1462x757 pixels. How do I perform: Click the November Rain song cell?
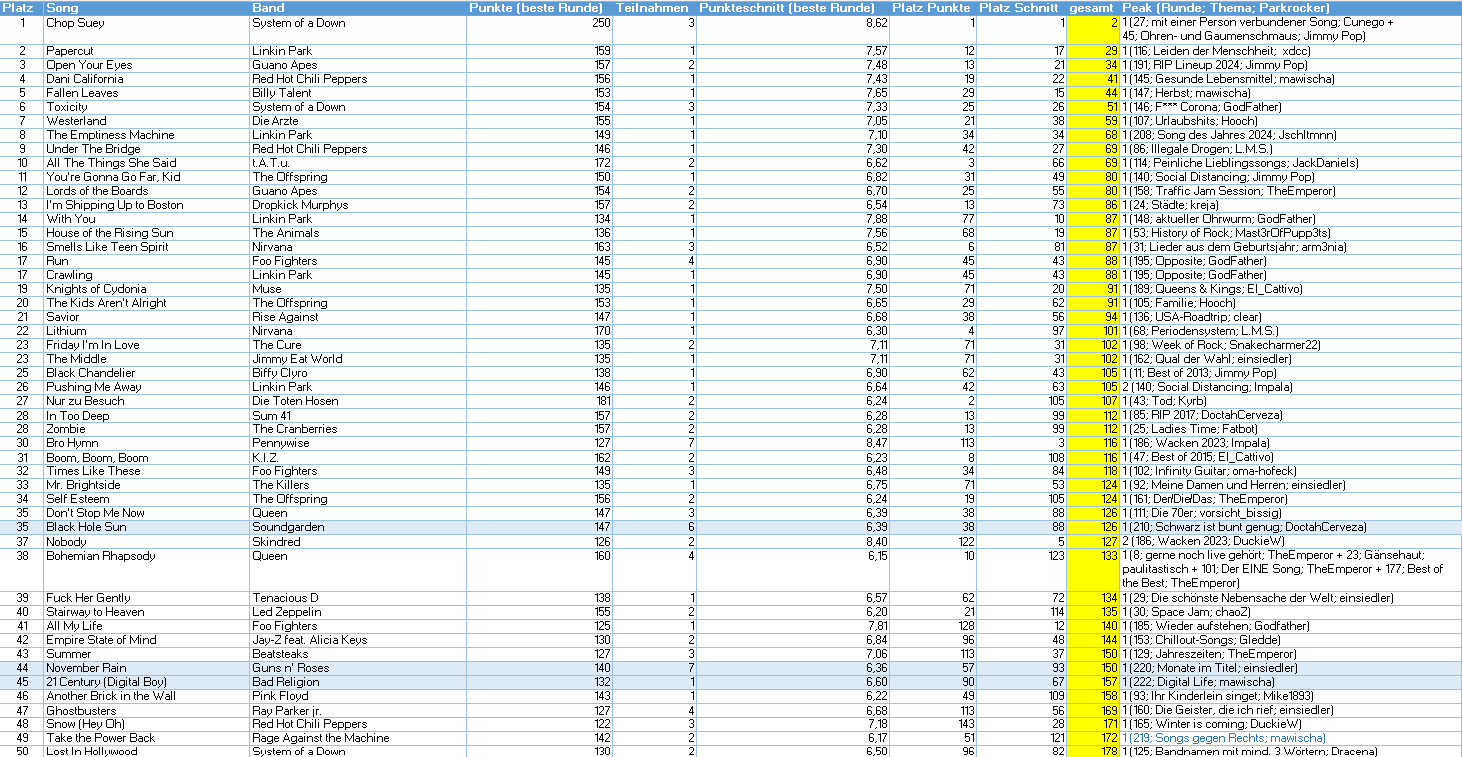point(86,668)
